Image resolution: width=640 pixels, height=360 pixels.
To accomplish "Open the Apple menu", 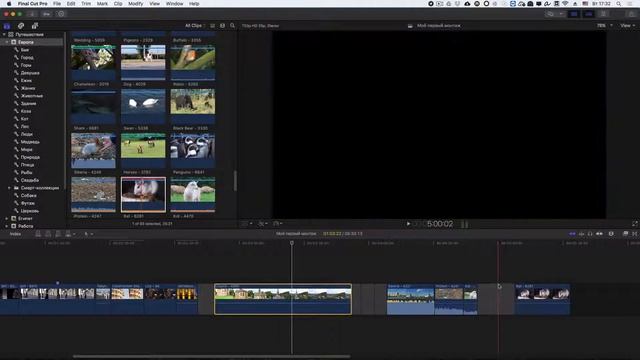I will pyautogui.click(x=9, y=4).
